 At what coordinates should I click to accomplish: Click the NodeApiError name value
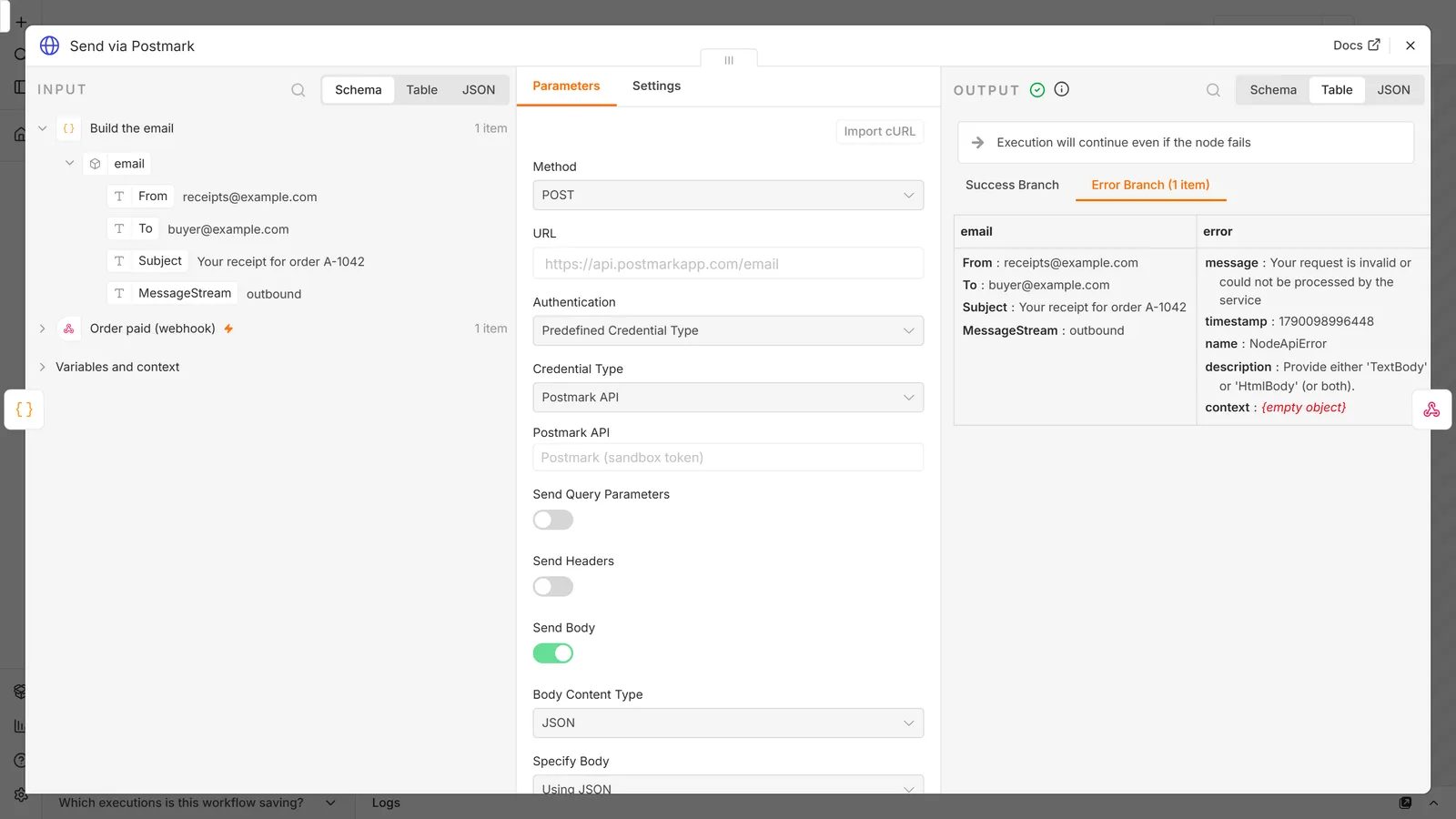pyautogui.click(x=1288, y=344)
